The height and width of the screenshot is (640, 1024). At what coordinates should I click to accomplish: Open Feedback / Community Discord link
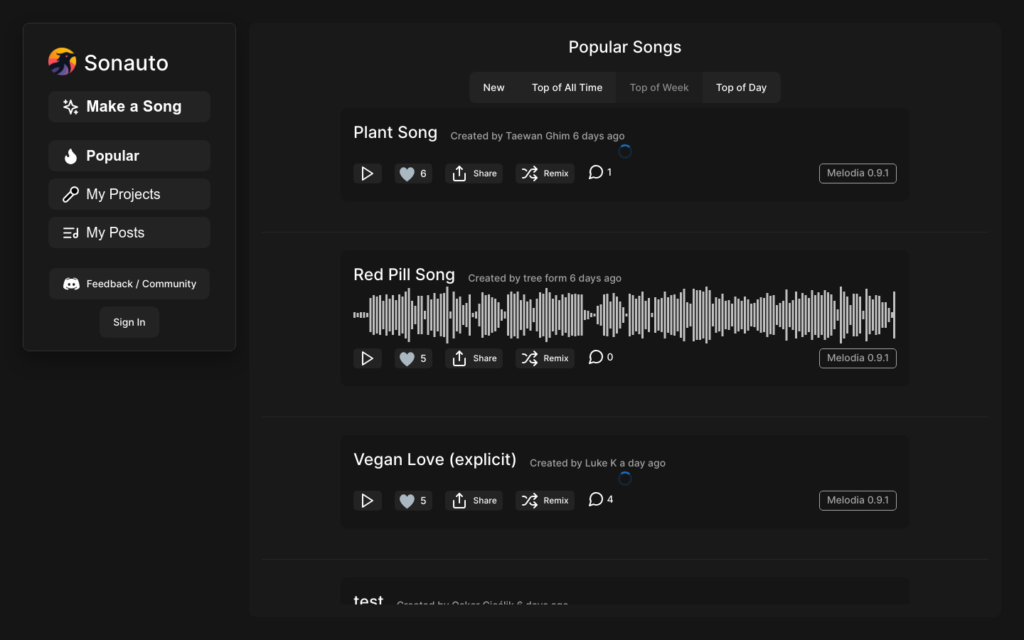[129, 283]
